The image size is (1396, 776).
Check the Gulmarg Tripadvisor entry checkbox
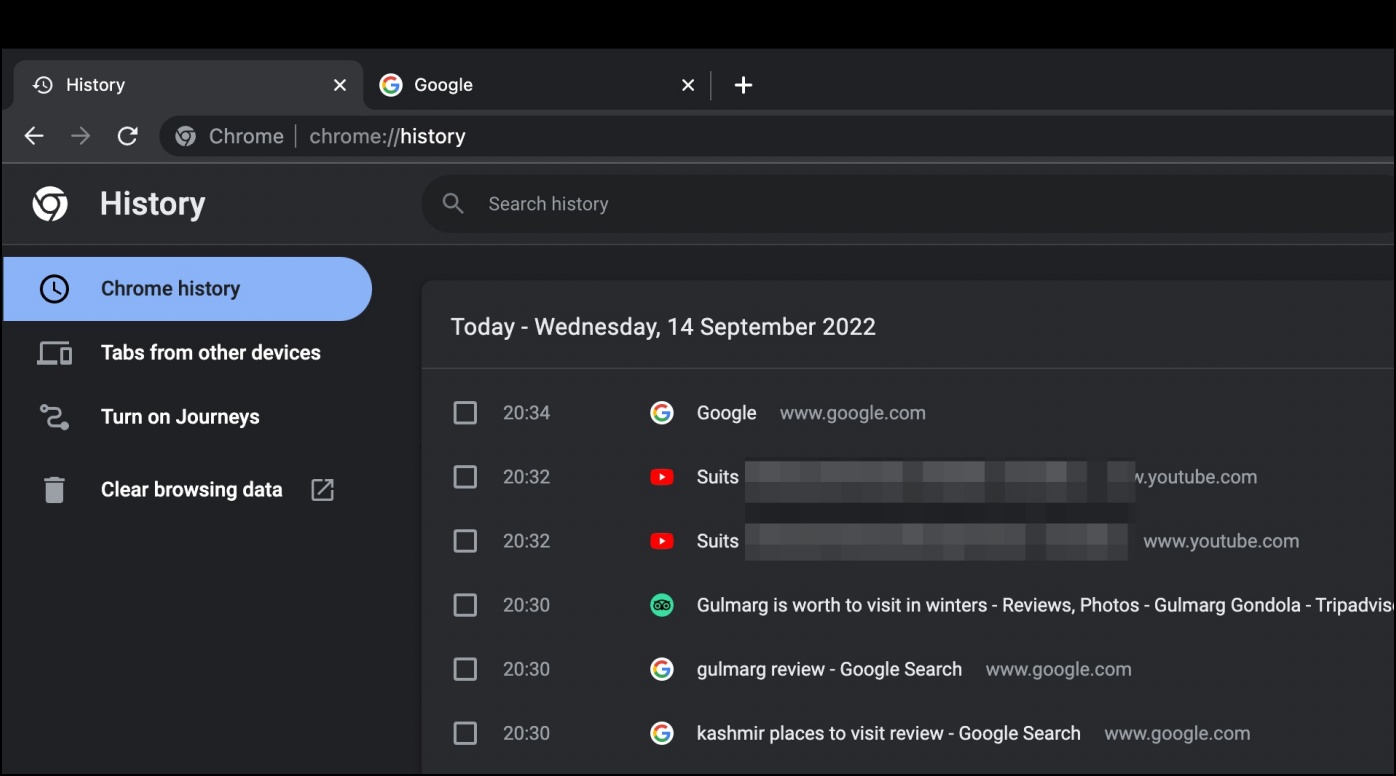(x=465, y=605)
